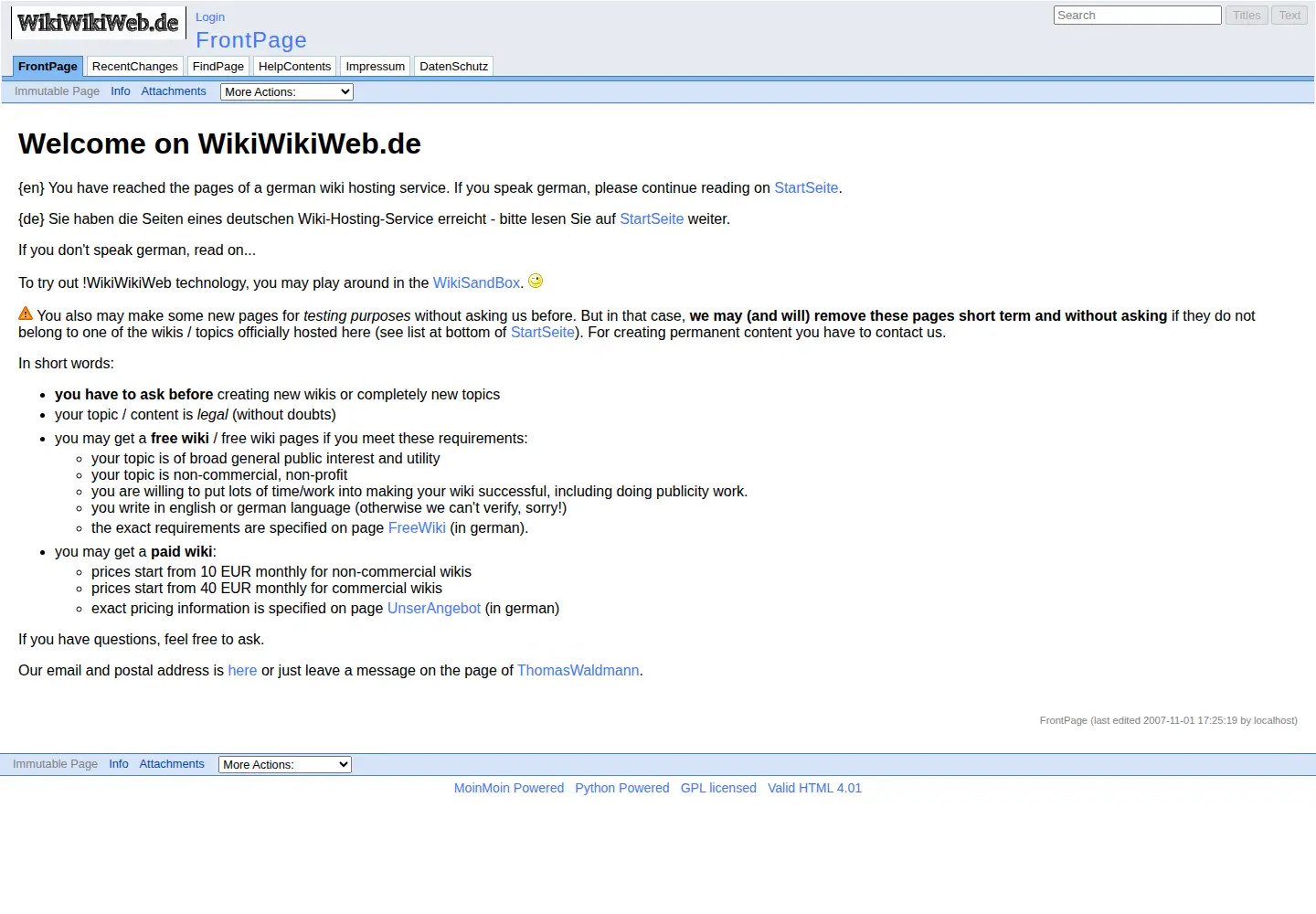The image size is (1316, 914).
Task: Click the orange warning triangle icon
Action: pos(26,314)
